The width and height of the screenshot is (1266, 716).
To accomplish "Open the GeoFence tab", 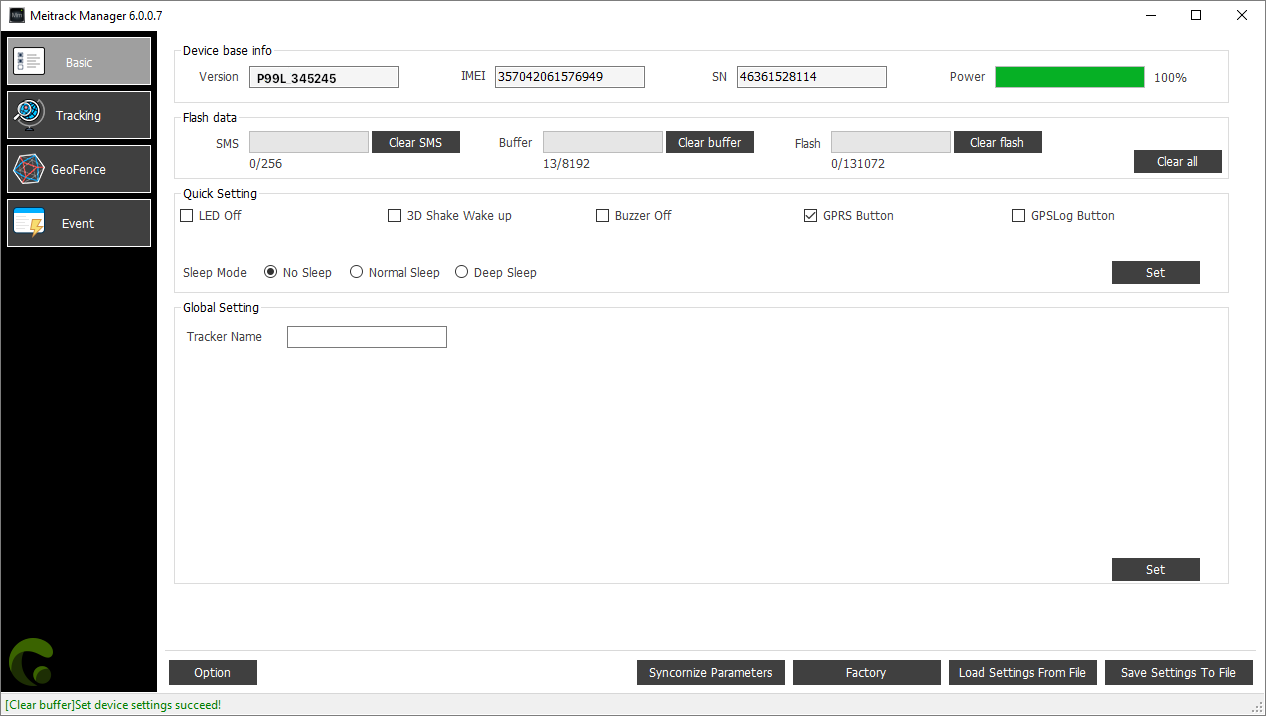I will [79, 169].
